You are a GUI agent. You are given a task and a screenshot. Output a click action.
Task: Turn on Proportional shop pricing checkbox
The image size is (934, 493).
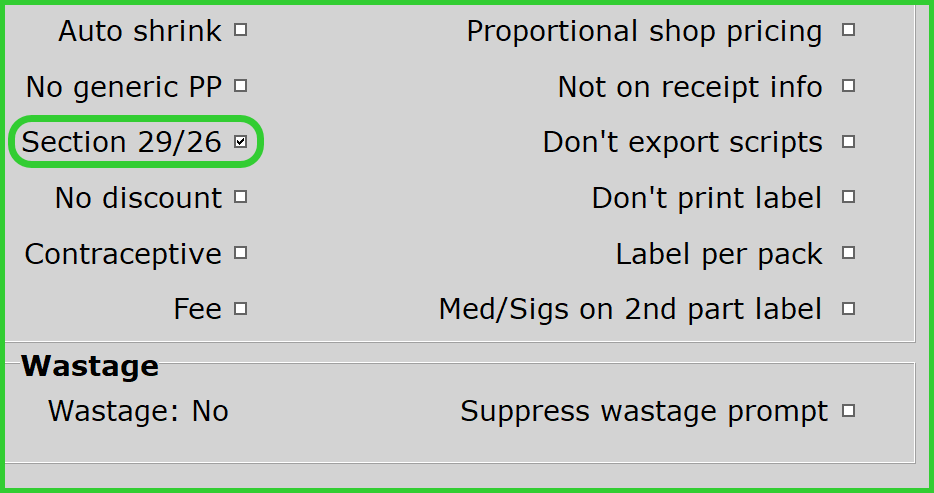tap(848, 31)
